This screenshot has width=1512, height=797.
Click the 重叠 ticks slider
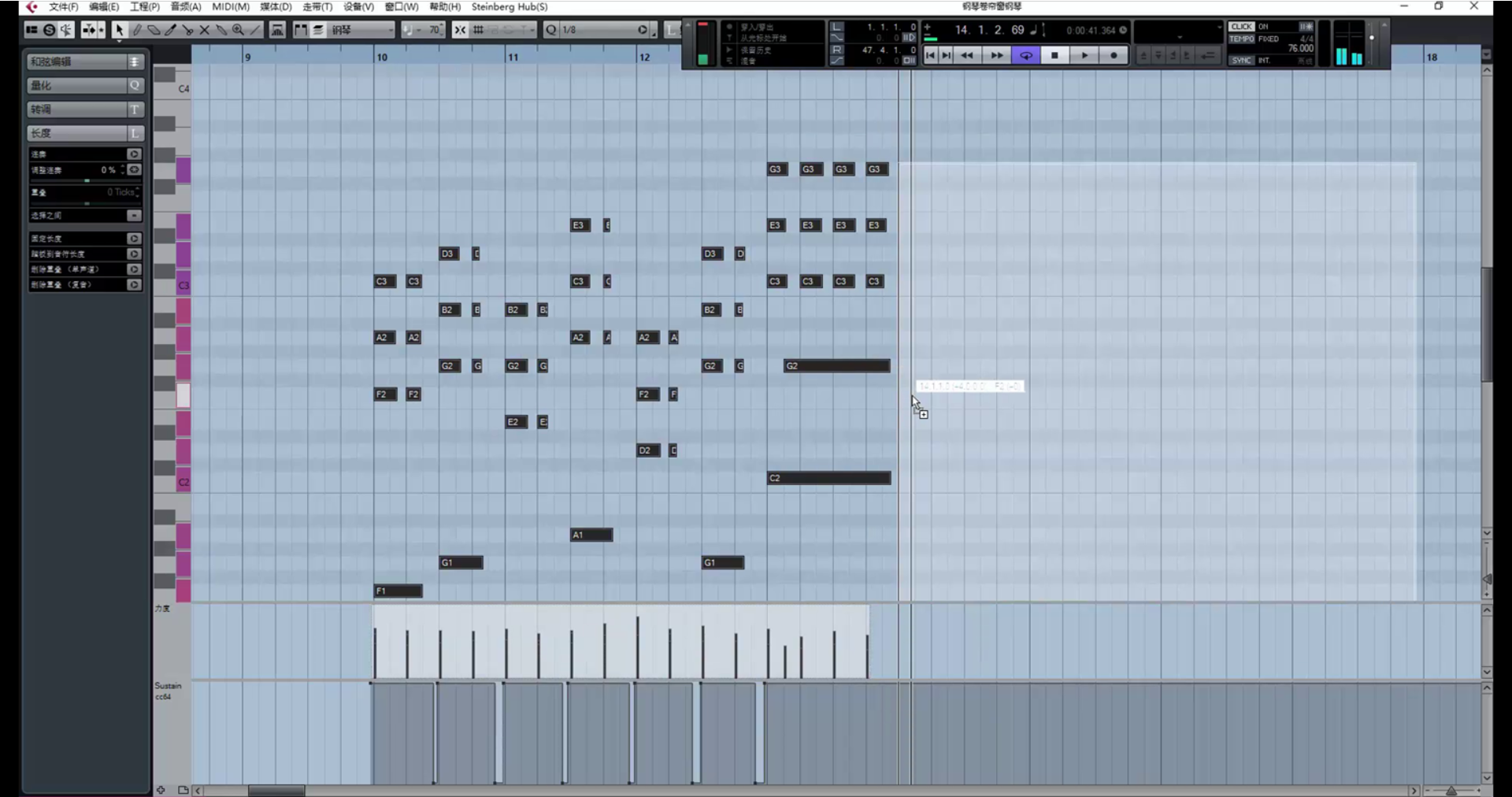coord(85,203)
